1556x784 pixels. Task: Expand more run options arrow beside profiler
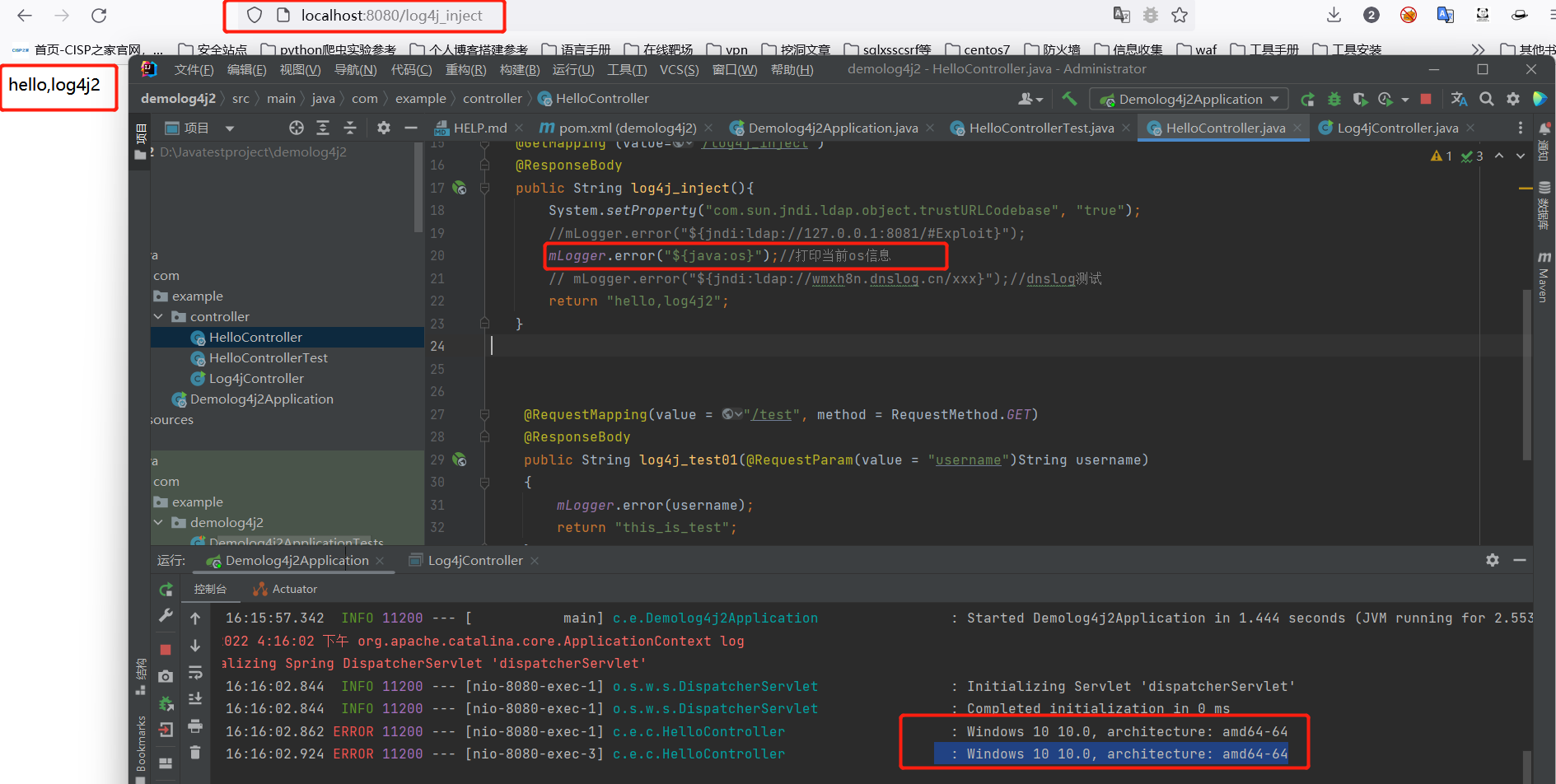tap(1405, 100)
